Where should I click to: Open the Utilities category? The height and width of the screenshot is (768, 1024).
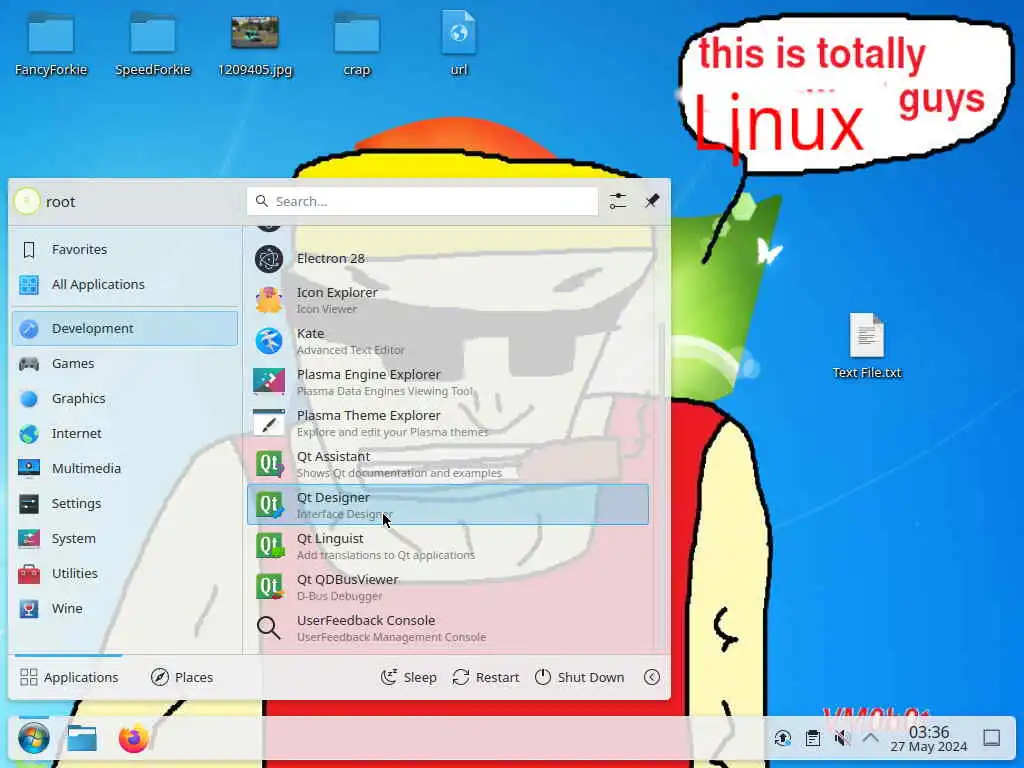125,573
